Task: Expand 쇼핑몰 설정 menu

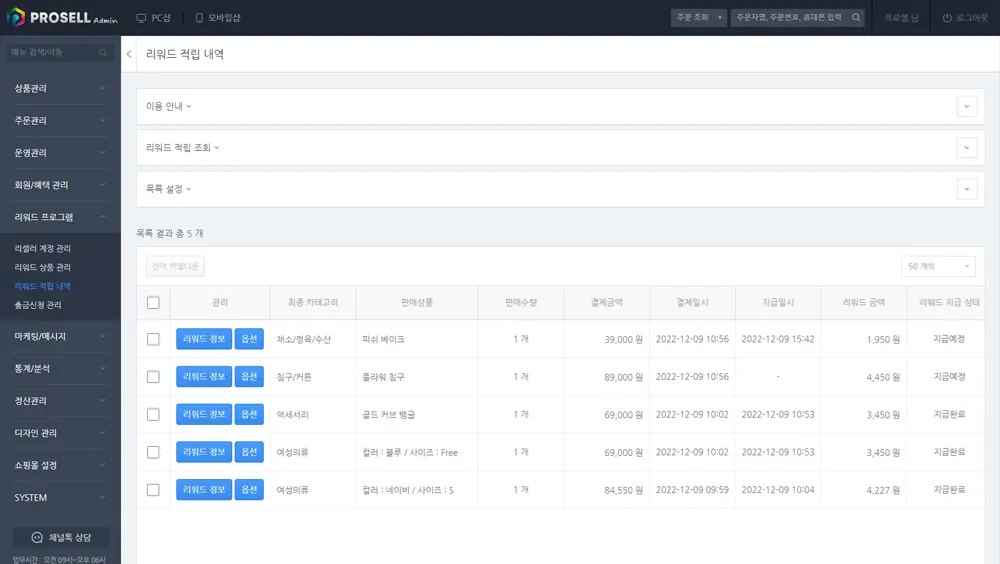Action: pyautogui.click(x=61, y=465)
